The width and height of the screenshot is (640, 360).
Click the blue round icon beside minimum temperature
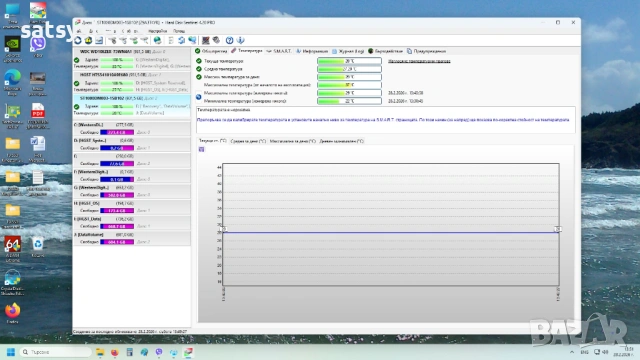click(199, 97)
